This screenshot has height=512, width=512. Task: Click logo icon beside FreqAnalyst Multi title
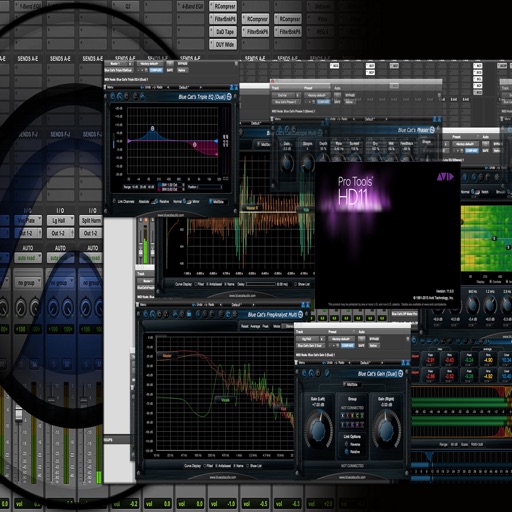(x=301, y=314)
